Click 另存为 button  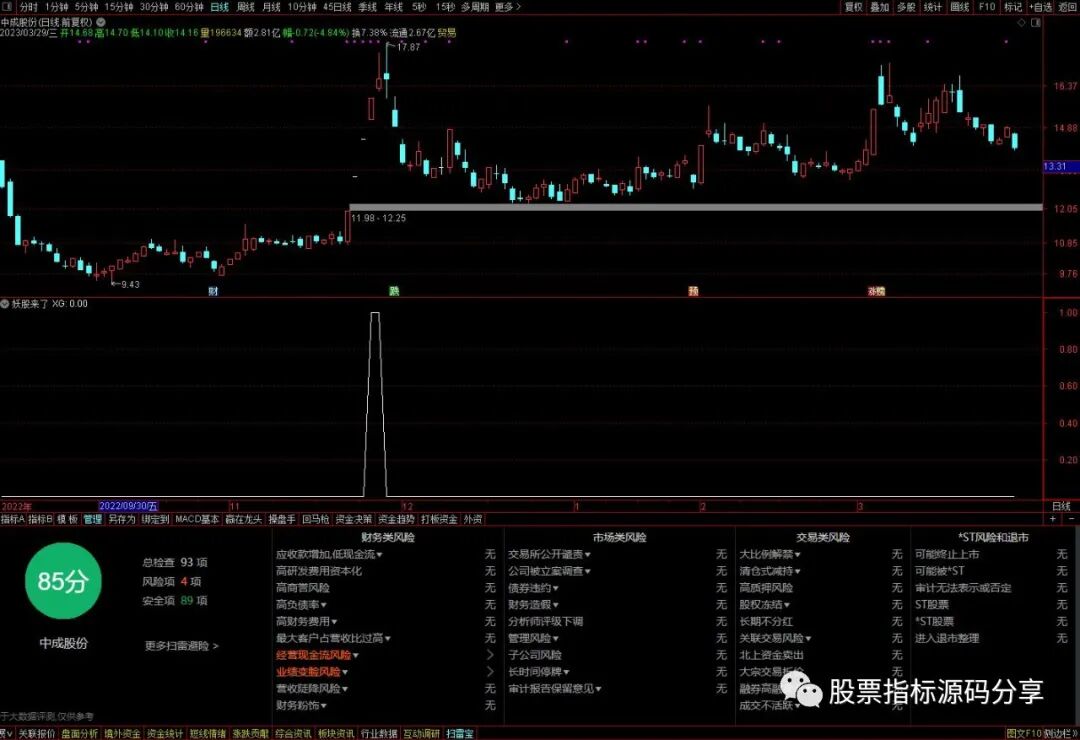click(x=121, y=519)
